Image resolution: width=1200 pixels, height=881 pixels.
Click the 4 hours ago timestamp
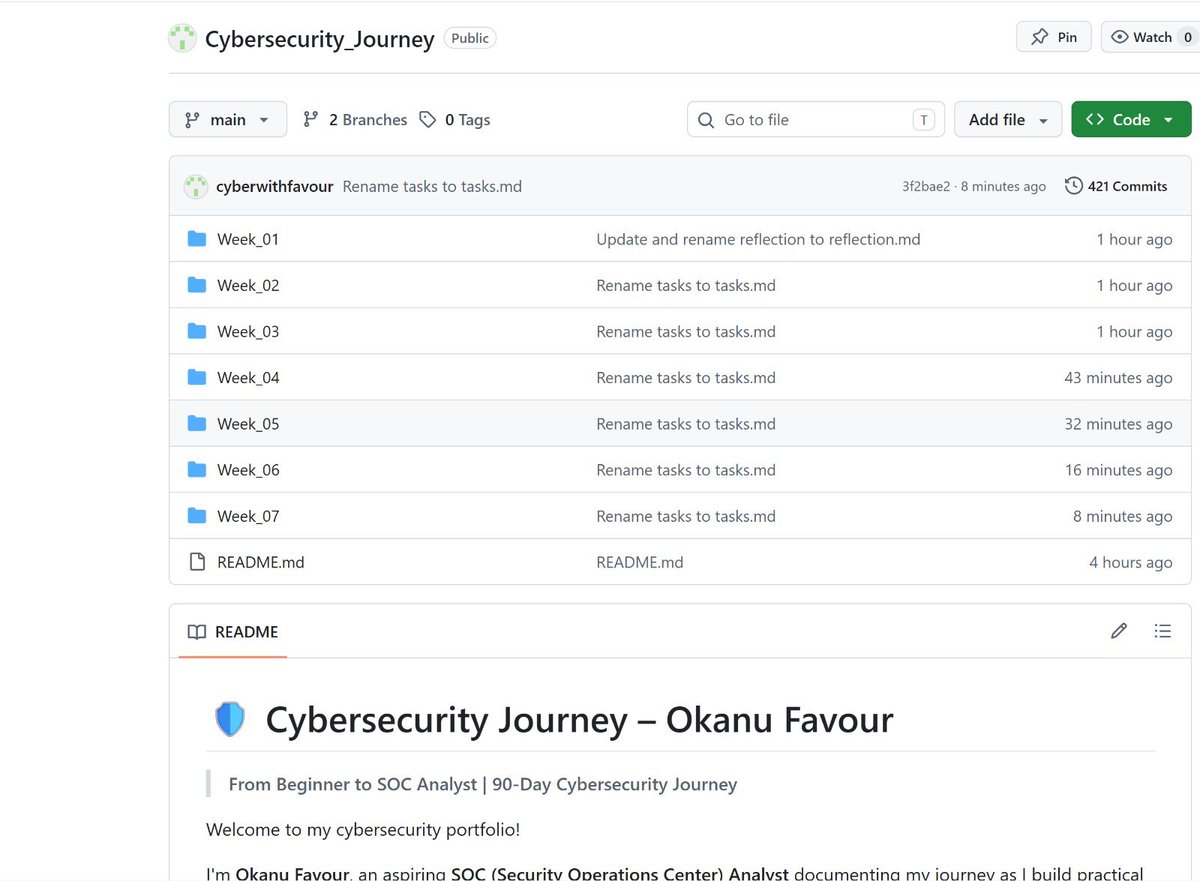[x=1131, y=562]
